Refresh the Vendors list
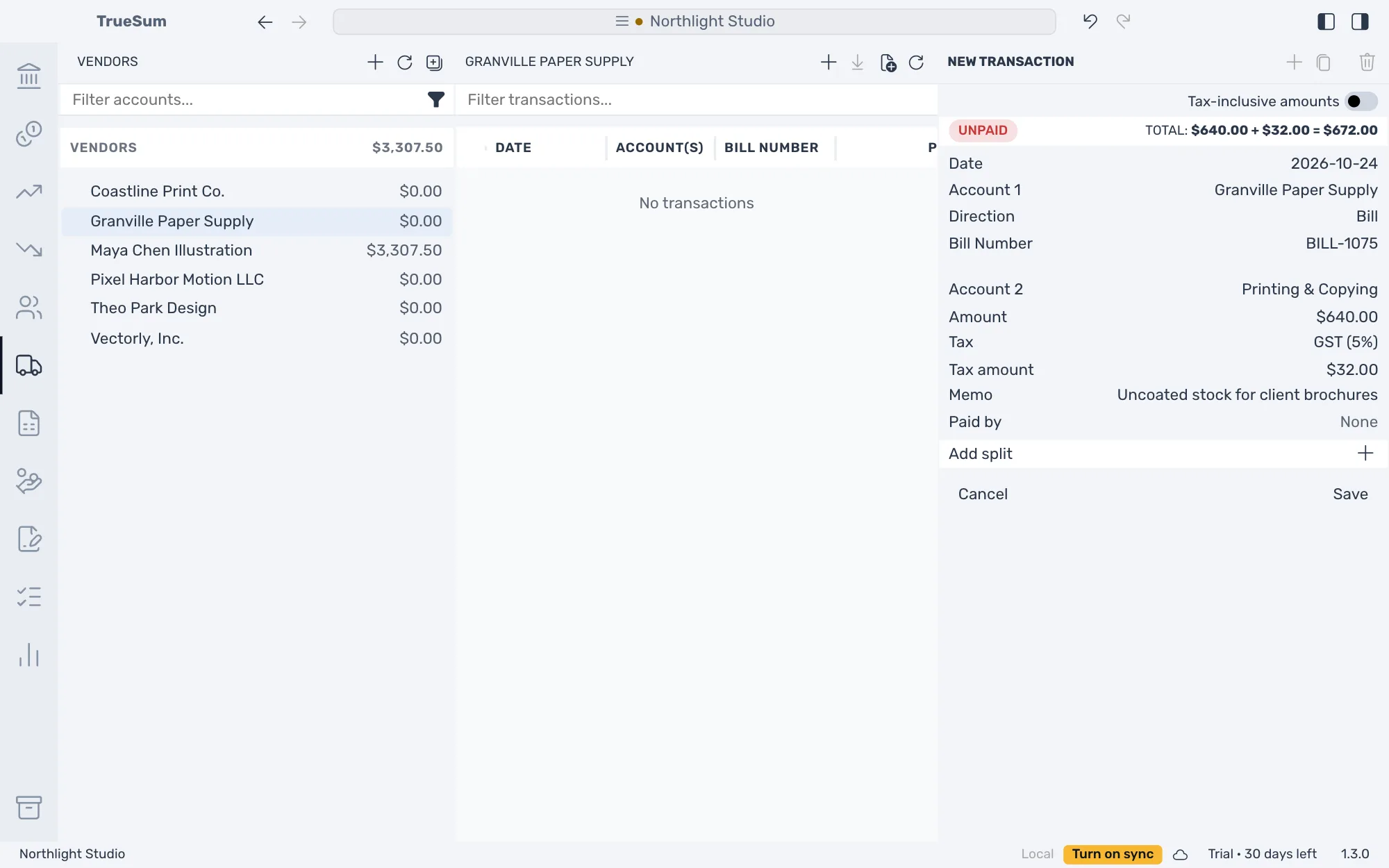The height and width of the screenshot is (868, 1389). (x=404, y=62)
